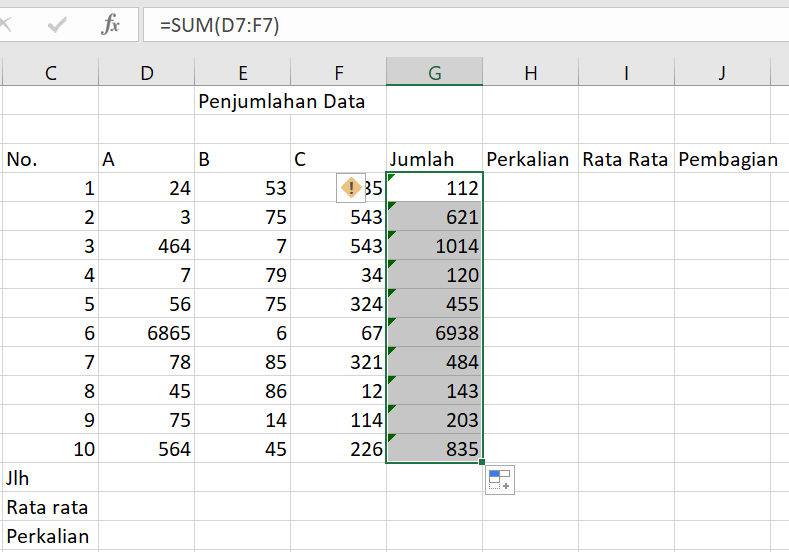The image size is (789, 552).
Task: Select the cell showing 1014 in Jumlah column
Action: tap(434, 246)
